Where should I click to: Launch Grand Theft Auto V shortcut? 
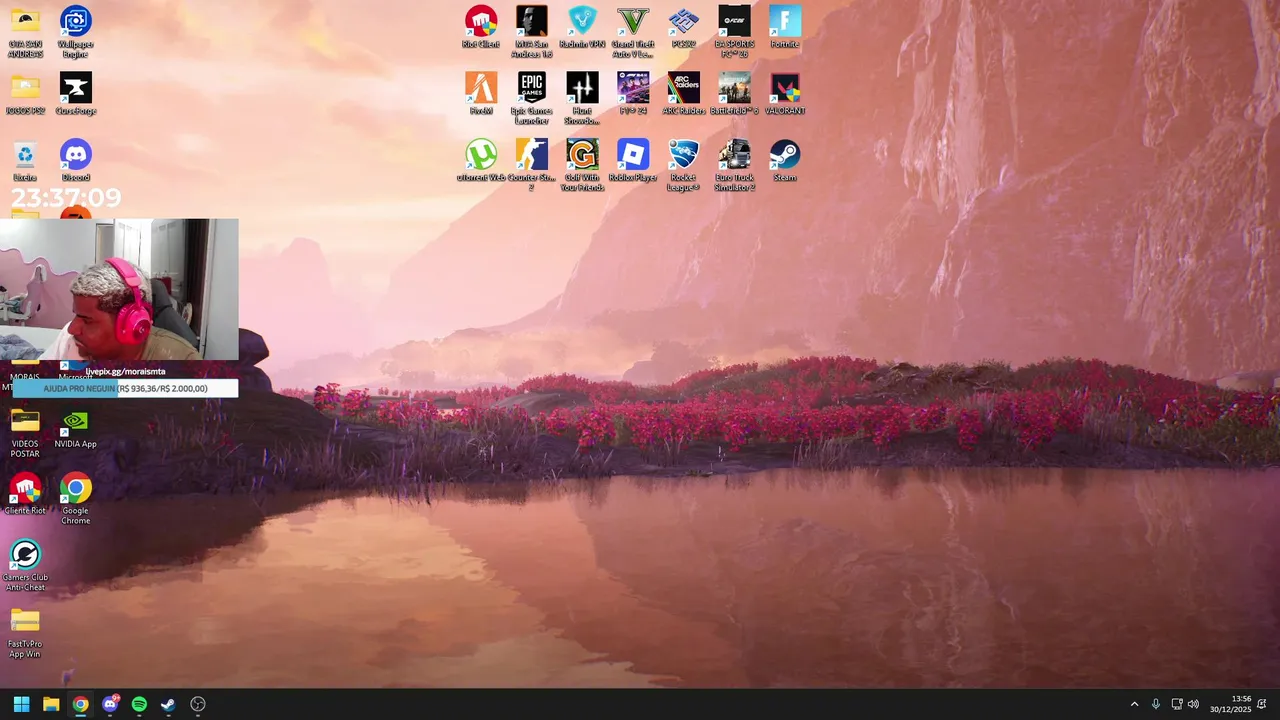pyautogui.click(x=633, y=32)
